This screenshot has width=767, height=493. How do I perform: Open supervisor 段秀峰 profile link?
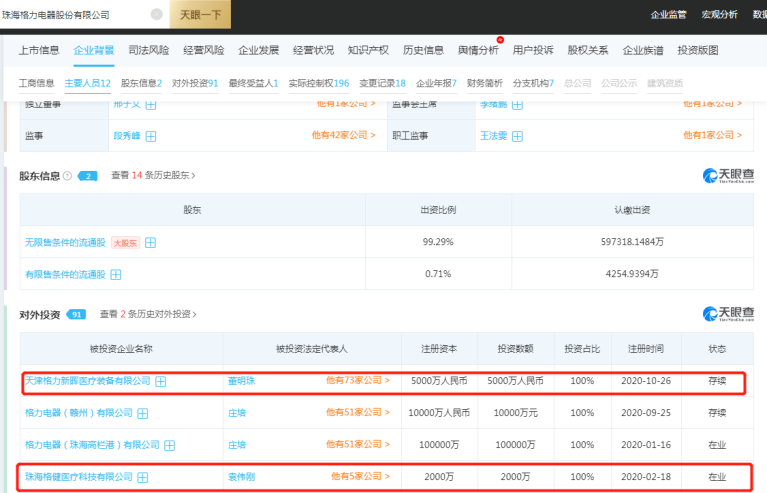127,135
